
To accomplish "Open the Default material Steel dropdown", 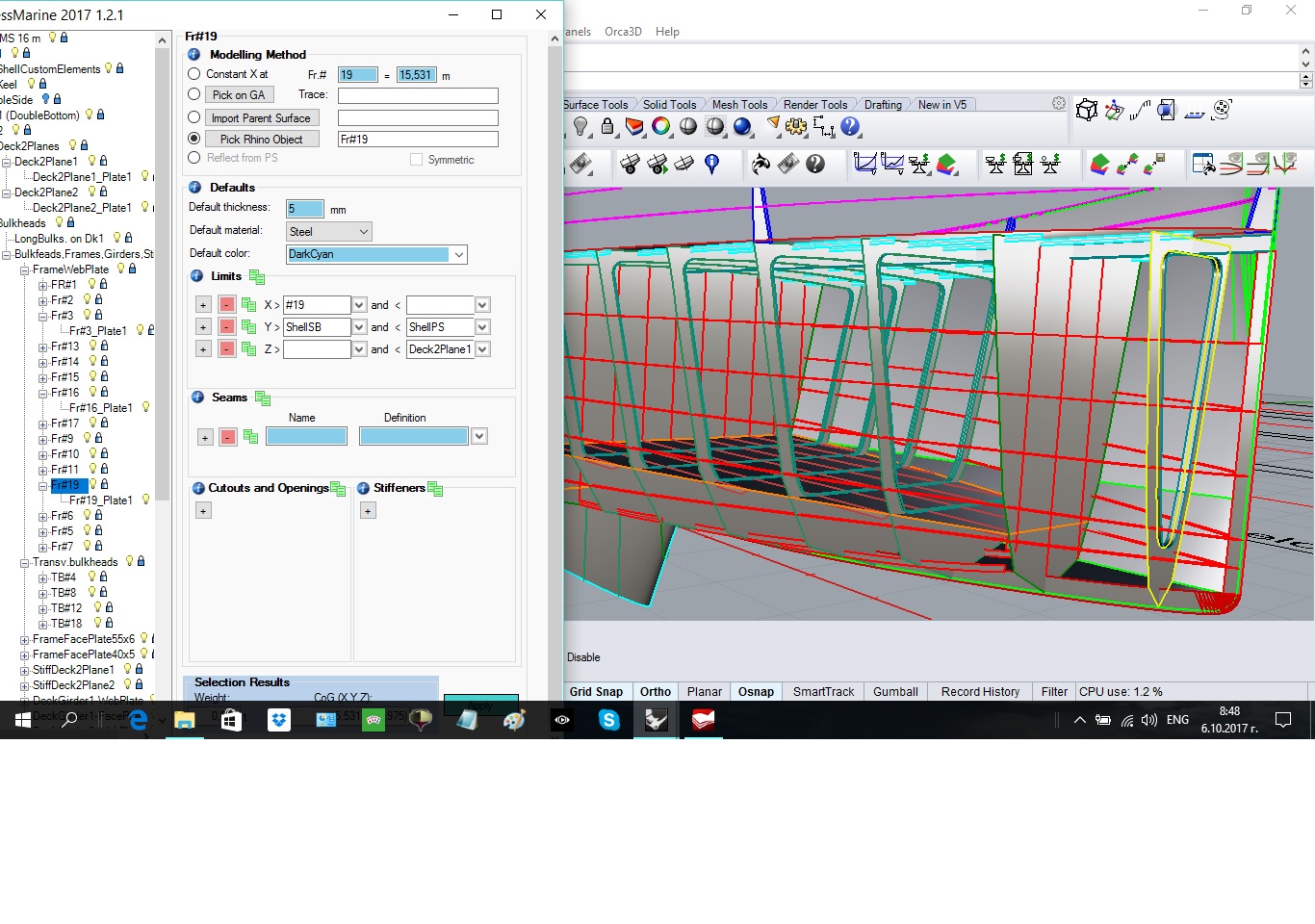I will click(329, 232).
